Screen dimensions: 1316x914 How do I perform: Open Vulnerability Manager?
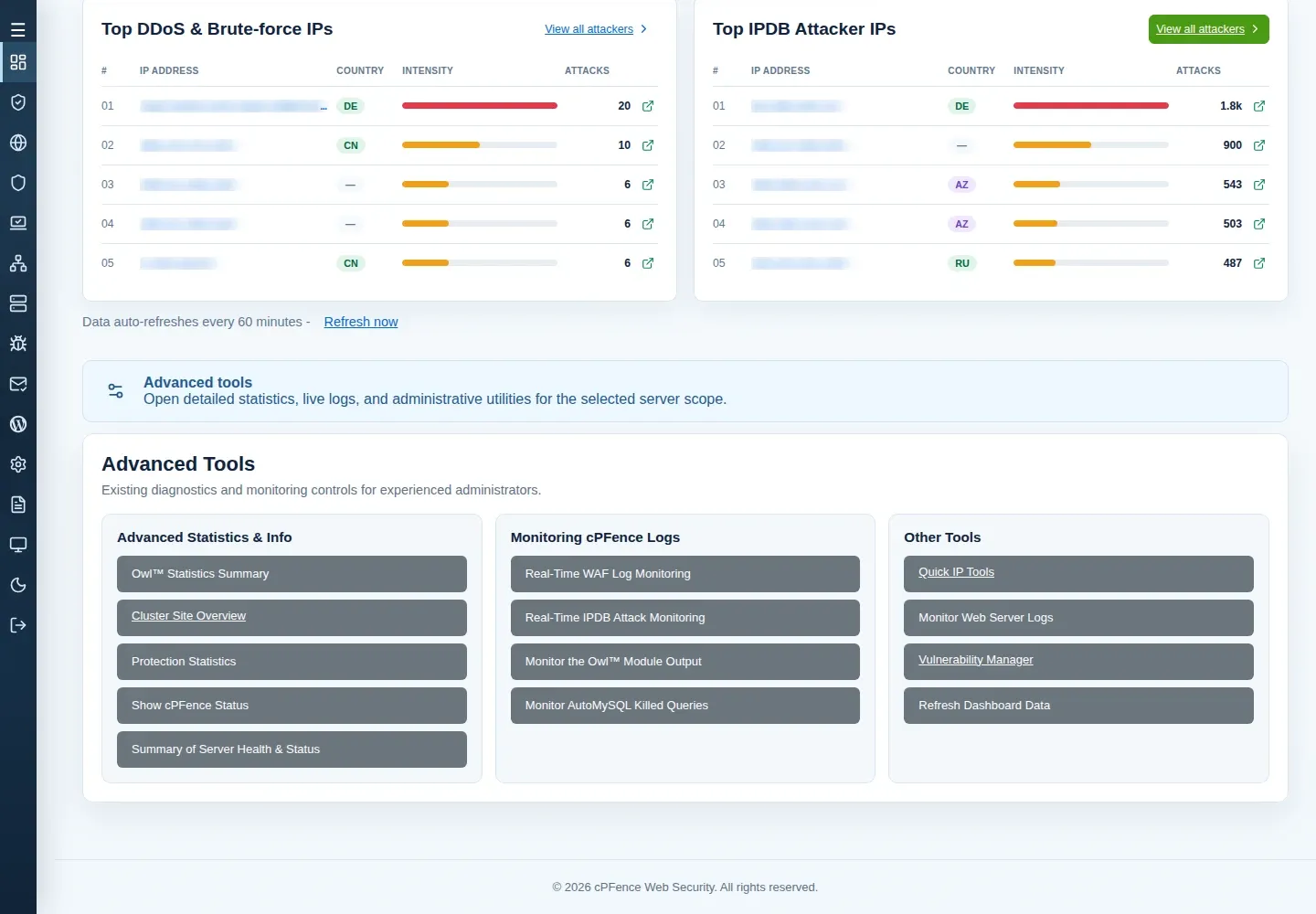1078,662
